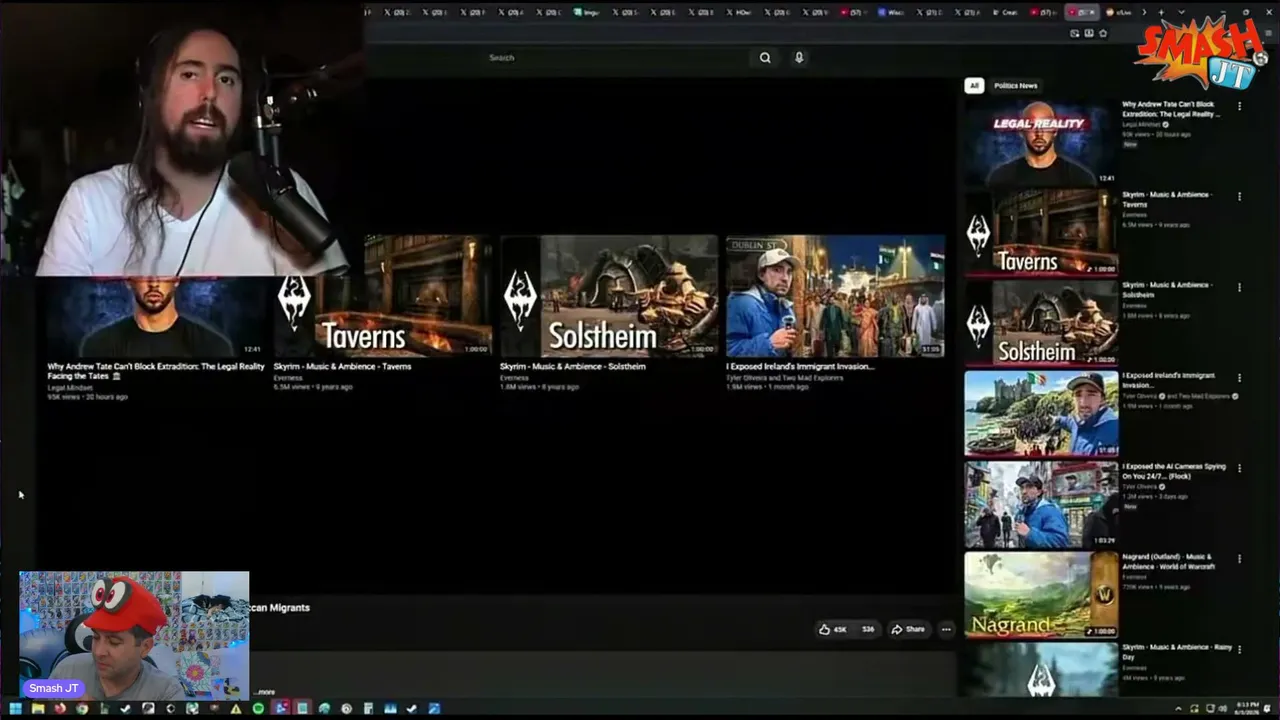Select the Politics News filter chip
Viewport: 1280px width, 720px height.
(x=1016, y=86)
